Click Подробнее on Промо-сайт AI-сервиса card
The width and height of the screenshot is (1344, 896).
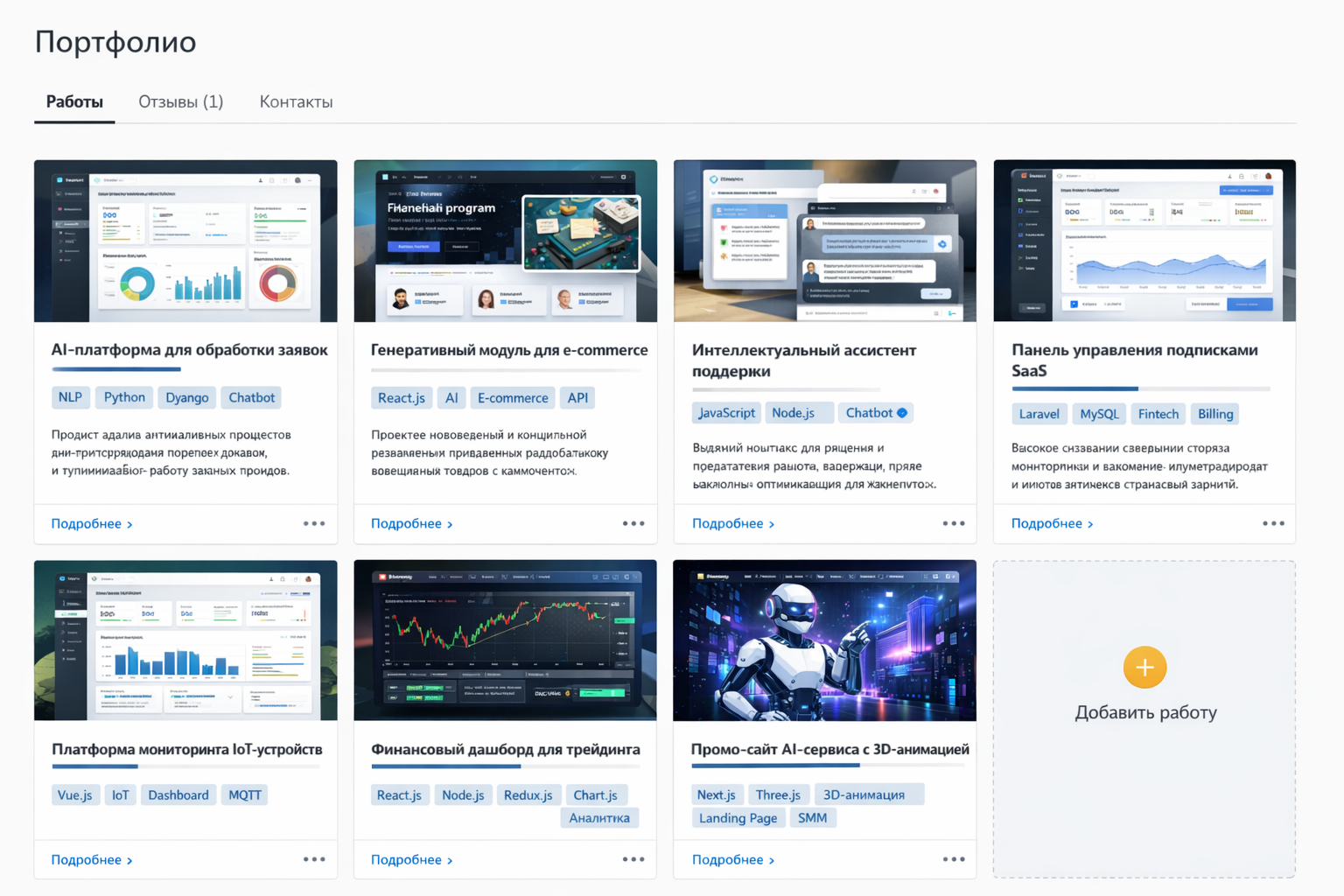point(733,860)
